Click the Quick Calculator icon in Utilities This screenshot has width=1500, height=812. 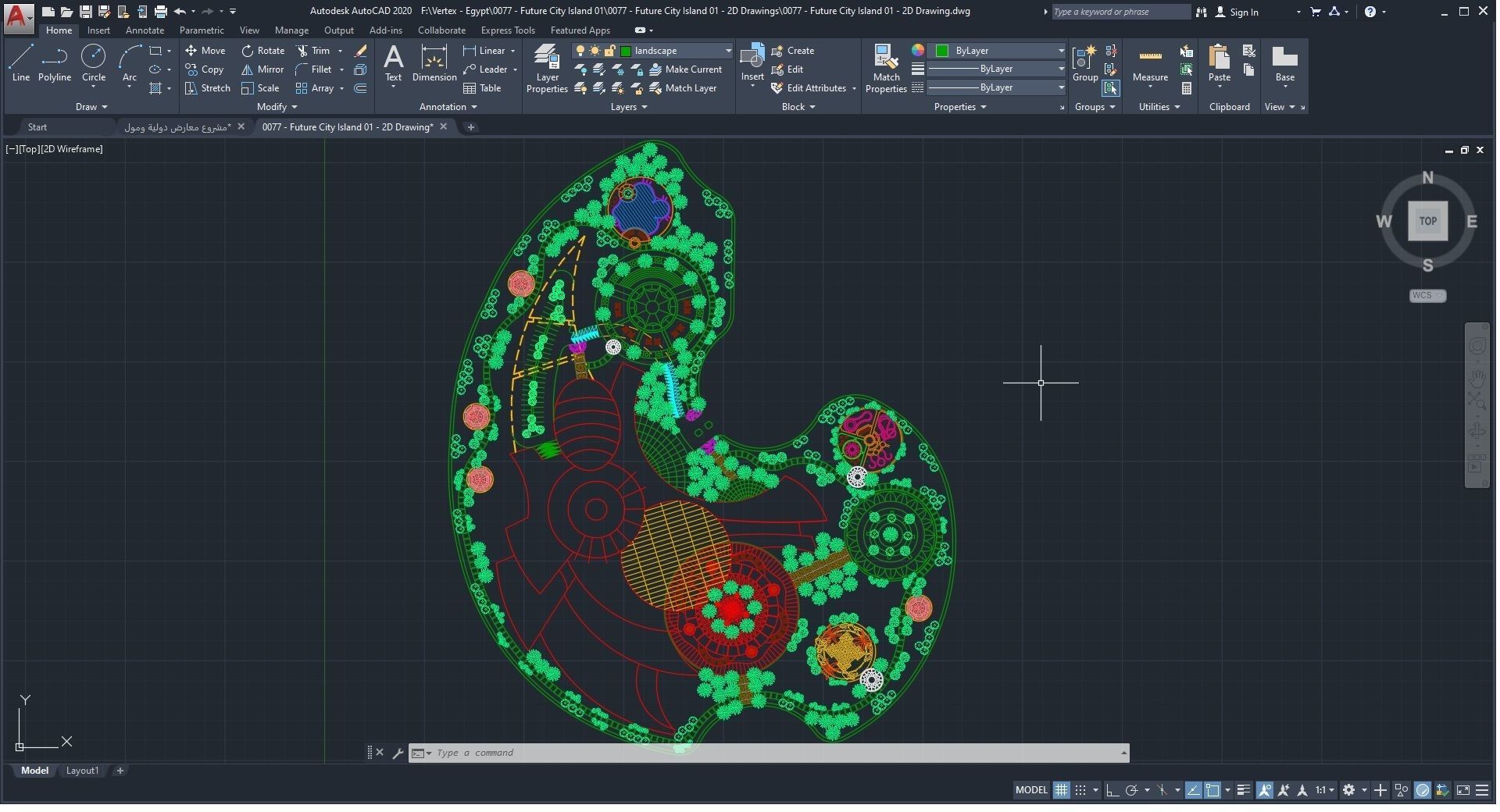pos(1187,88)
